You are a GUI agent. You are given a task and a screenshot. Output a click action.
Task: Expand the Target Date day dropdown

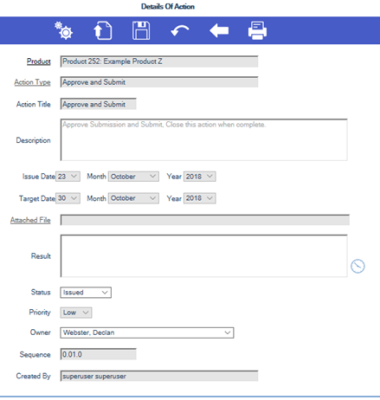(68, 198)
